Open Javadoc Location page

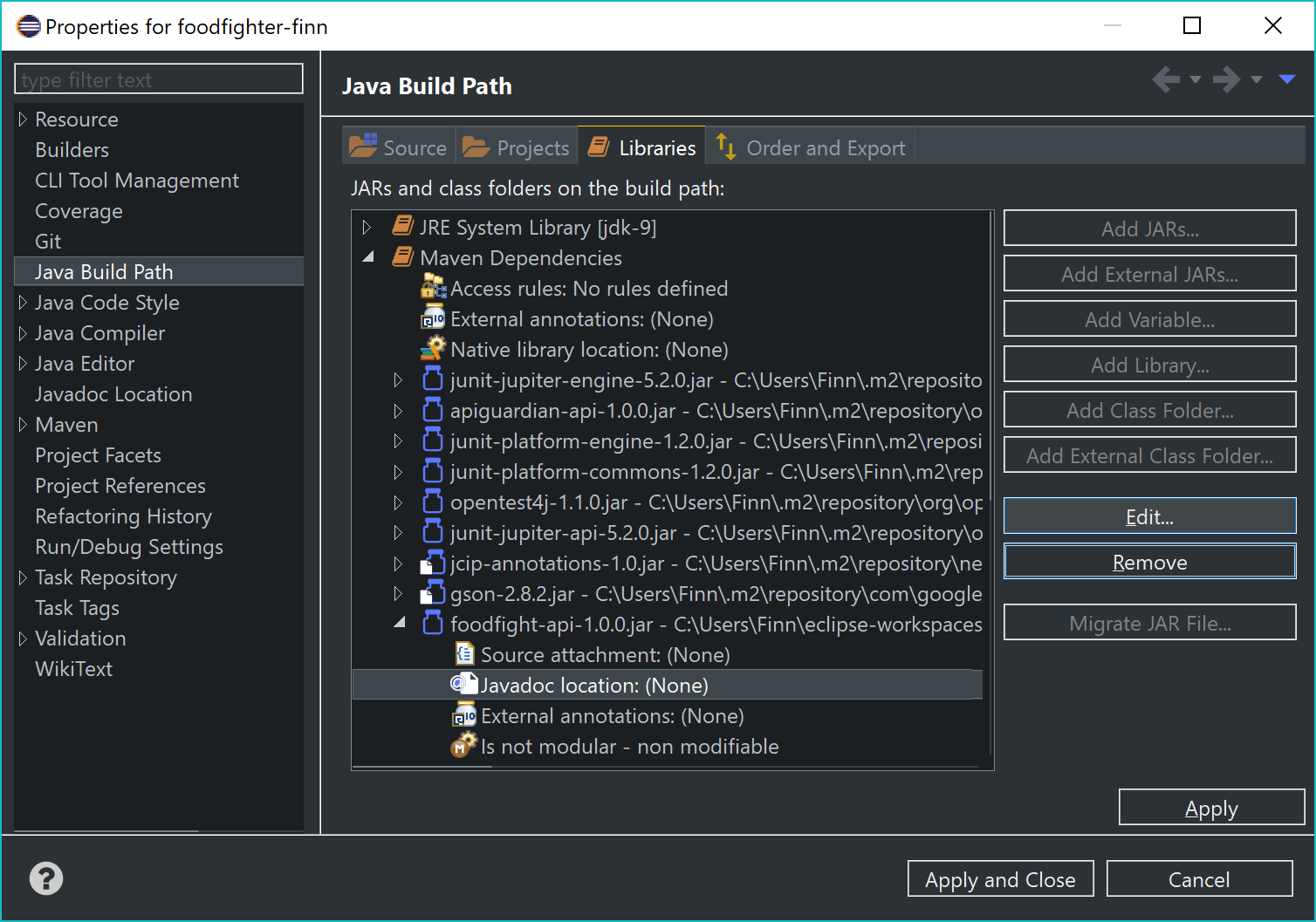click(113, 393)
